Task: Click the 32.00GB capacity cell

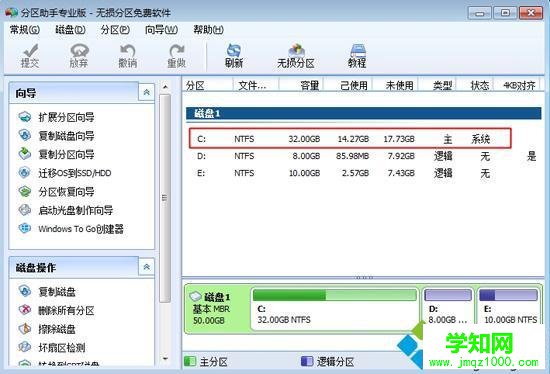Action: tap(304, 139)
